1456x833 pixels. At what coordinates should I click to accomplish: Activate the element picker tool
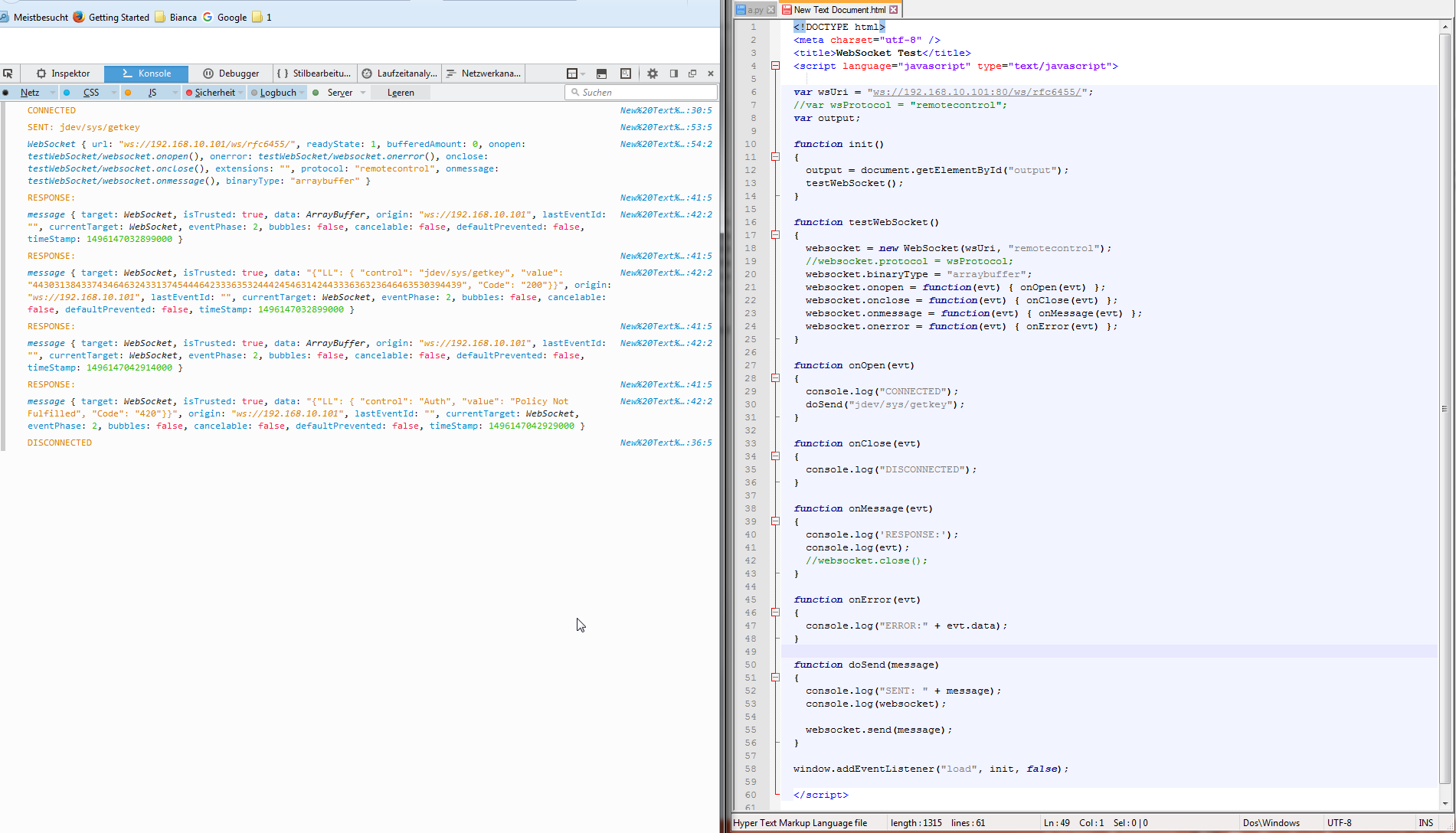(x=8, y=73)
